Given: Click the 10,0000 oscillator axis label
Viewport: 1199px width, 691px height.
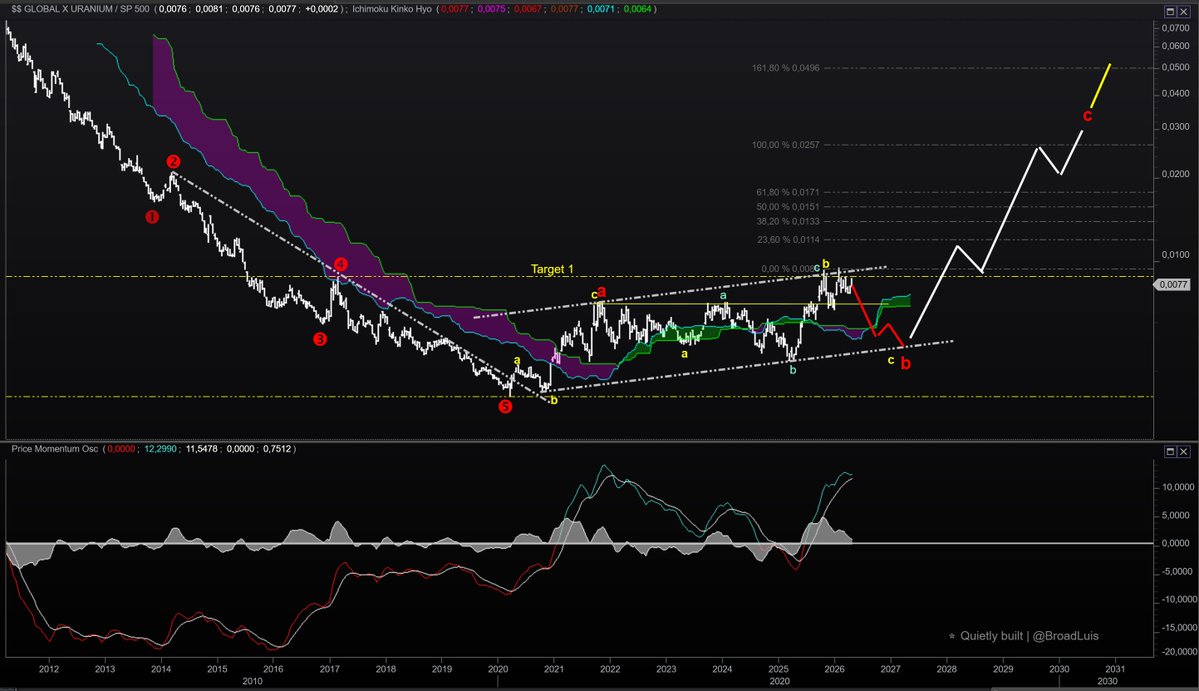Looking at the screenshot, I should pyautogui.click(x=1178, y=487).
